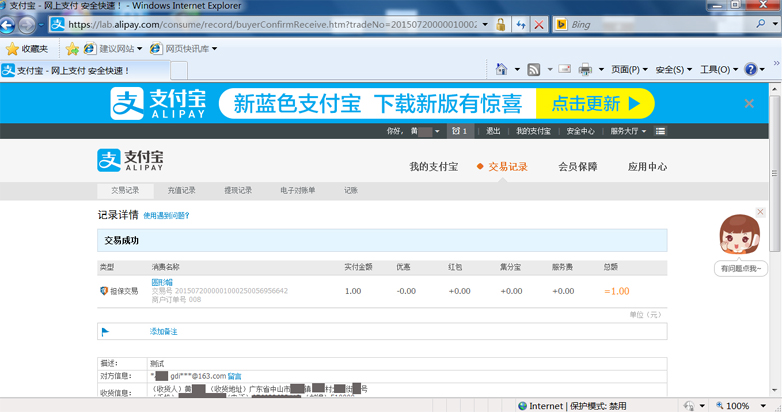Click the IE home page icon
This screenshot has height=412, width=782.
tap(501, 69)
